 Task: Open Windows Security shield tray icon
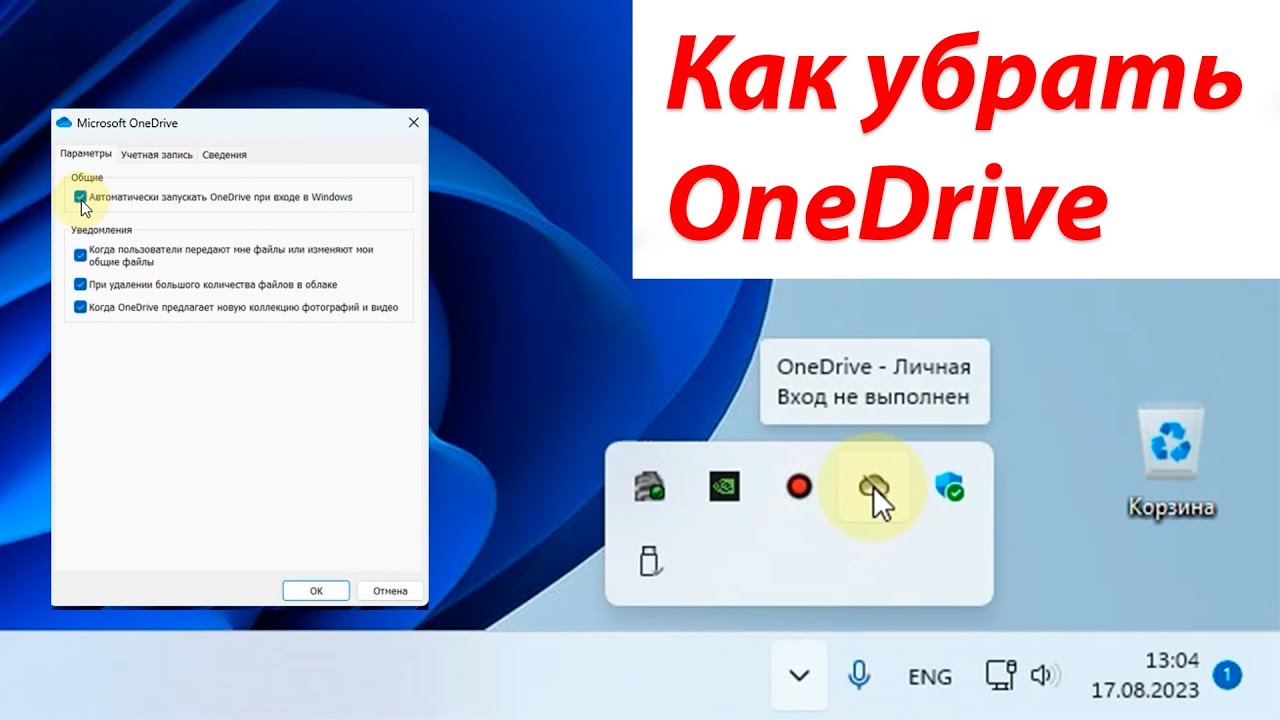pos(949,487)
